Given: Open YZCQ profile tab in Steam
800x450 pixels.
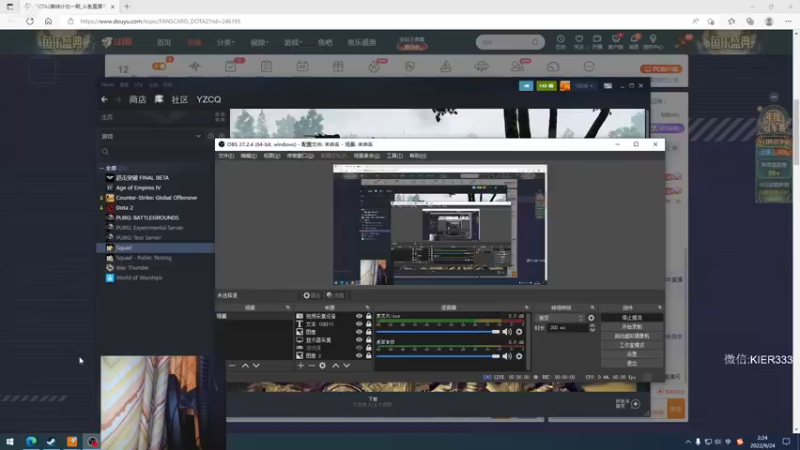Looking at the screenshot, I should 209,99.
